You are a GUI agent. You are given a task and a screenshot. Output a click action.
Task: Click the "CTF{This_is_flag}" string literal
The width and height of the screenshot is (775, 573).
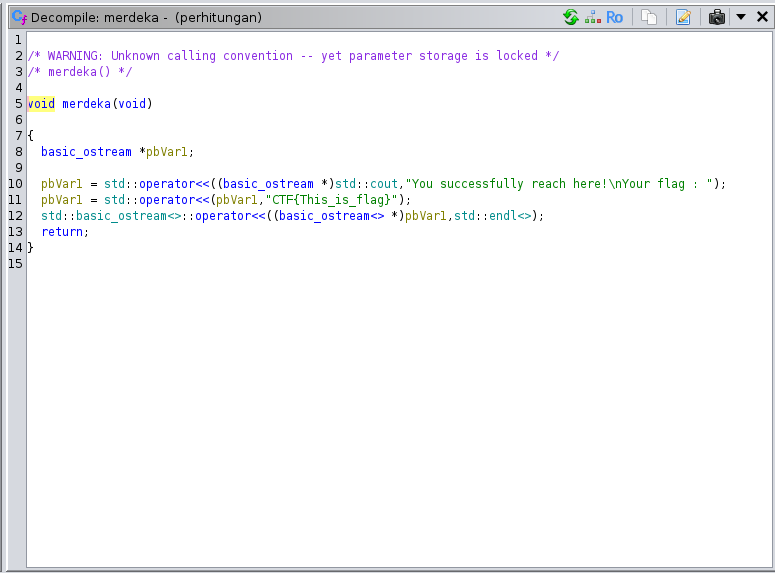(x=334, y=200)
